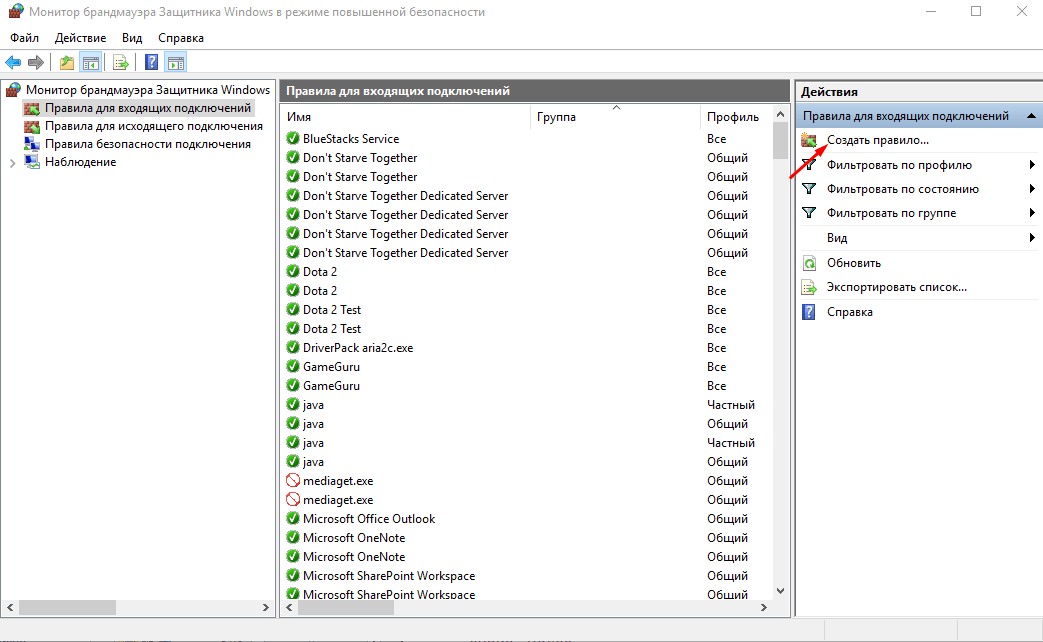This screenshot has height=642, width=1043.
Task: Click the Back arrow in the toolbar
Action: pyautogui.click(x=13, y=63)
